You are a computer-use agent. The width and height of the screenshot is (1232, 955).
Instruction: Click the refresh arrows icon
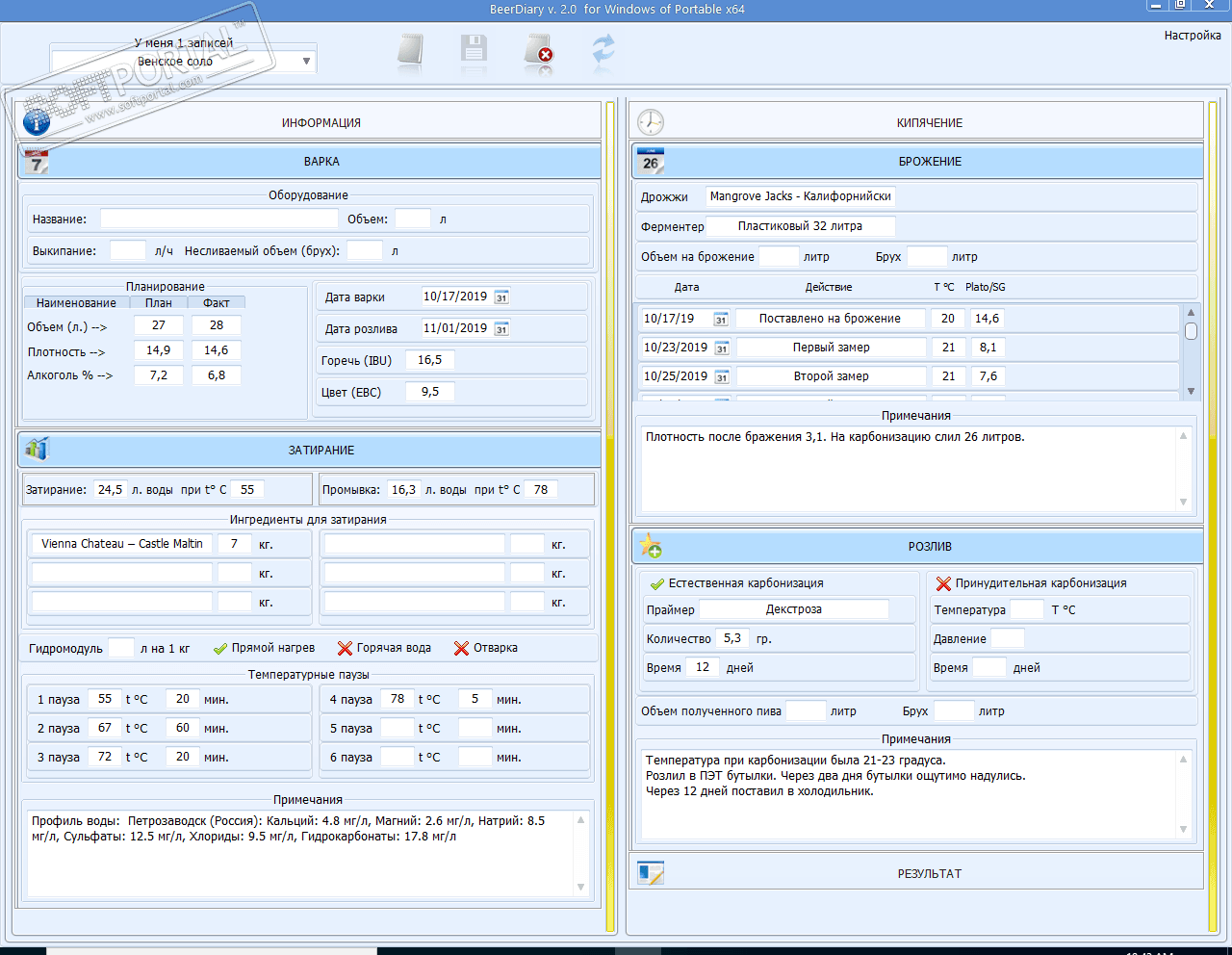[x=603, y=50]
